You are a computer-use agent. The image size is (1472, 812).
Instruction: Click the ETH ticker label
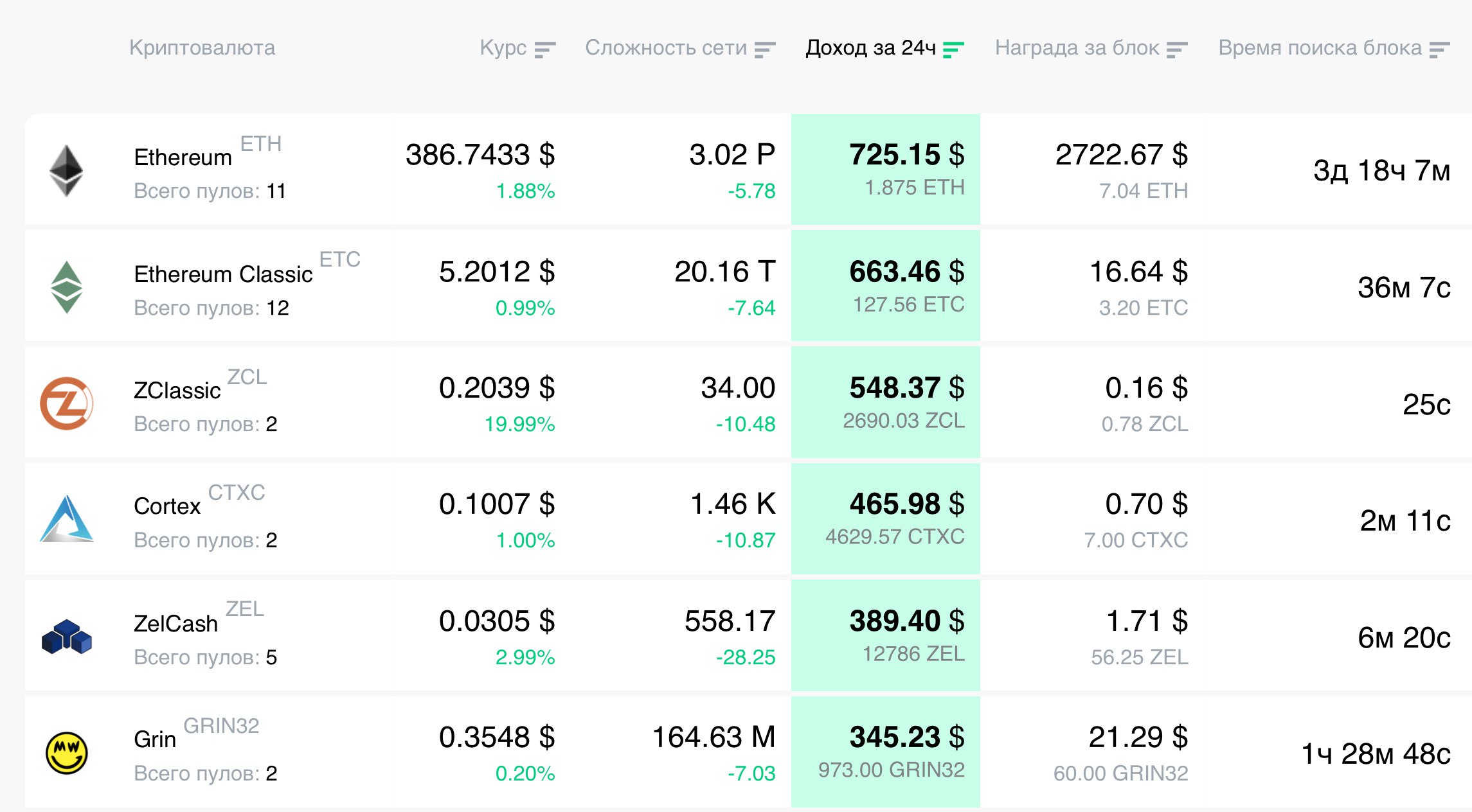click(261, 144)
